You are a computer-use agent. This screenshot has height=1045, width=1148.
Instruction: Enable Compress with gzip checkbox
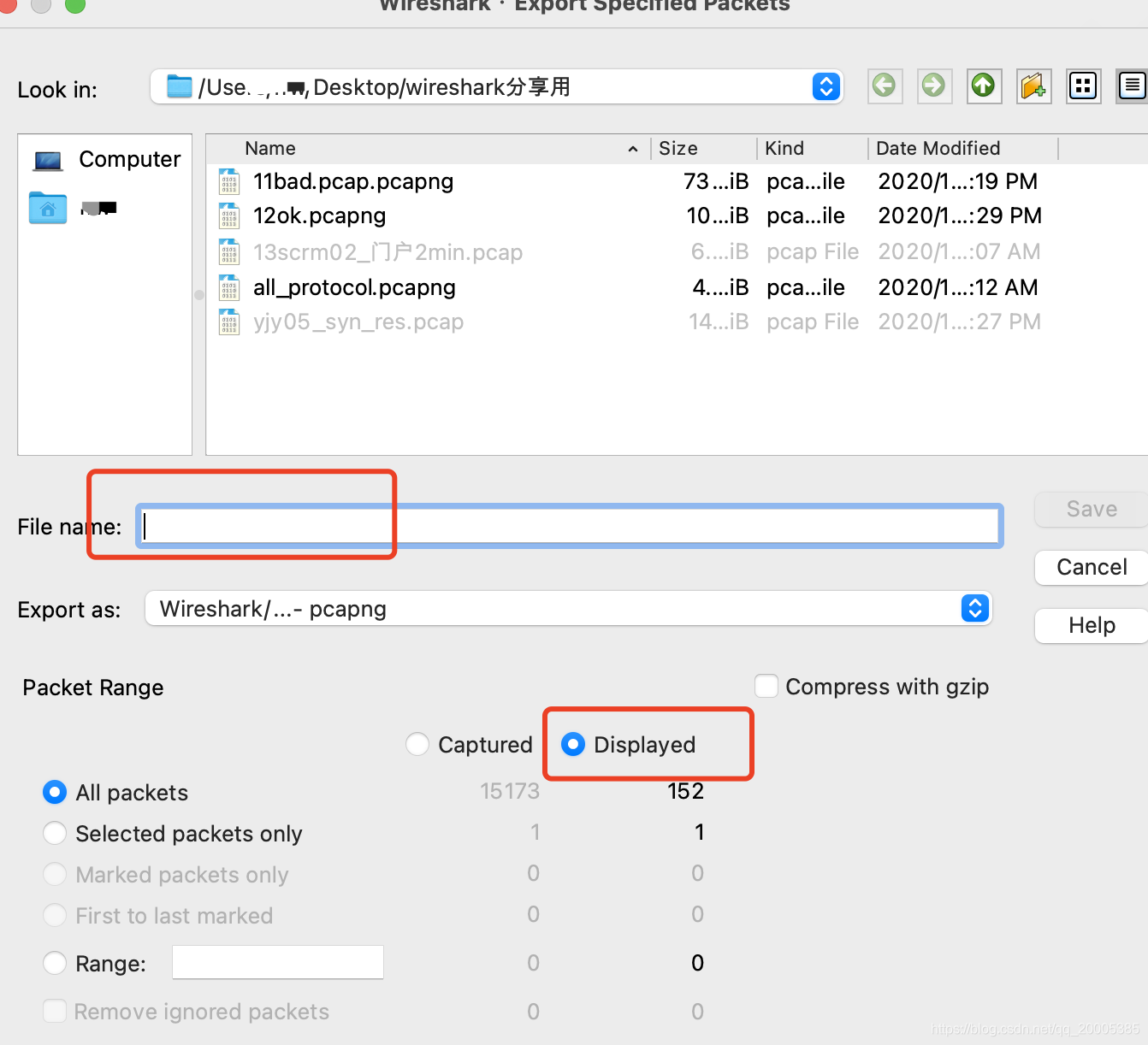click(766, 686)
